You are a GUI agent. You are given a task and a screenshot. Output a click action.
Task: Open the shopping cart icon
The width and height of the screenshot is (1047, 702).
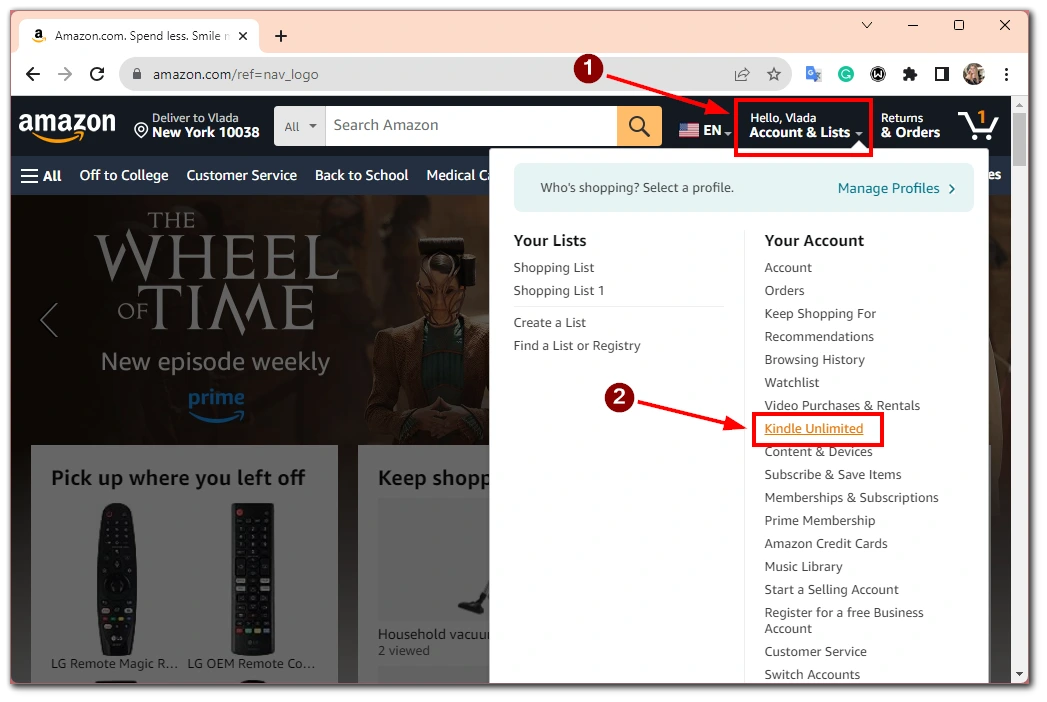tap(978, 125)
